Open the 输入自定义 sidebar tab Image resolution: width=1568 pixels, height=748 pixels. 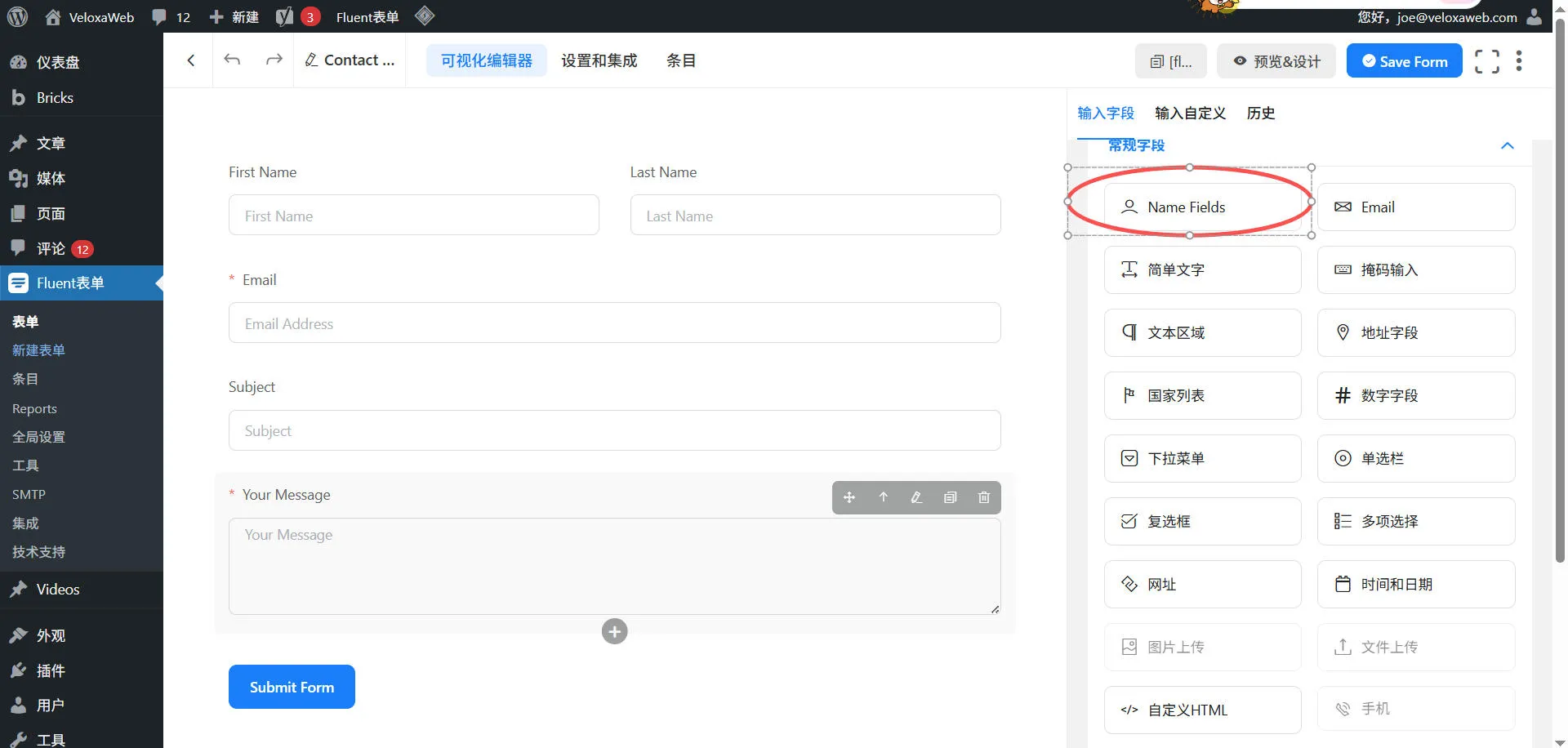pyautogui.click(x=1190, y=113)
